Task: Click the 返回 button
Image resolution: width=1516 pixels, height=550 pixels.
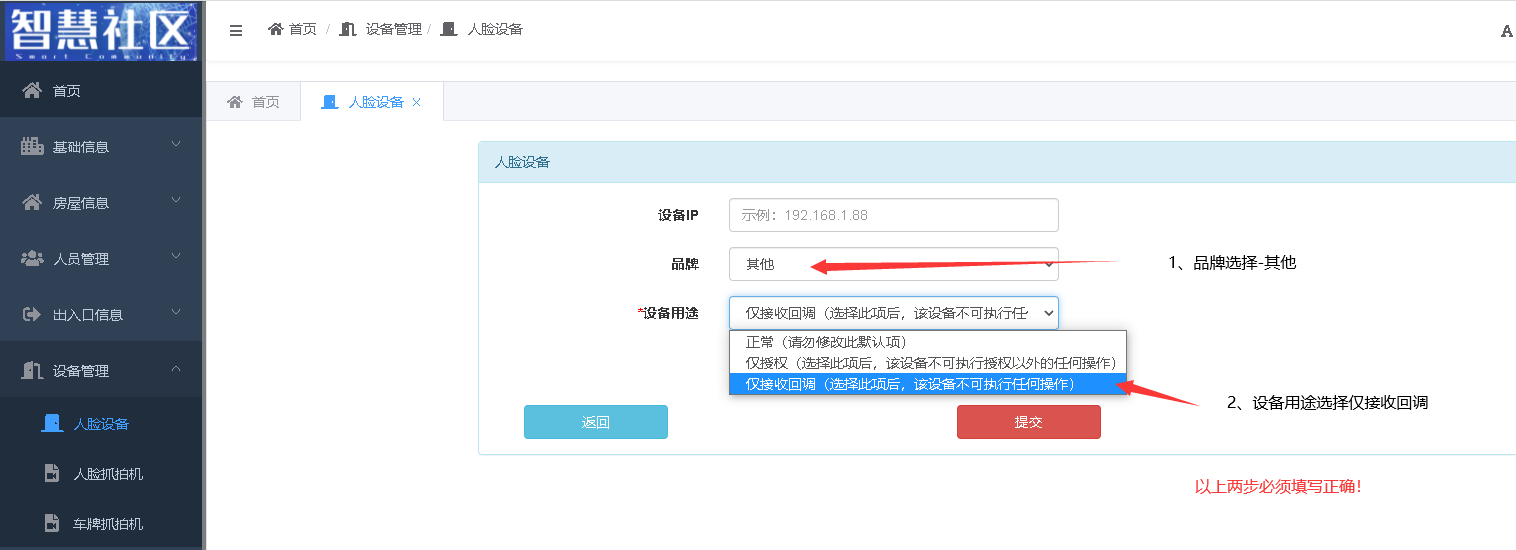Action: [596, 422]
